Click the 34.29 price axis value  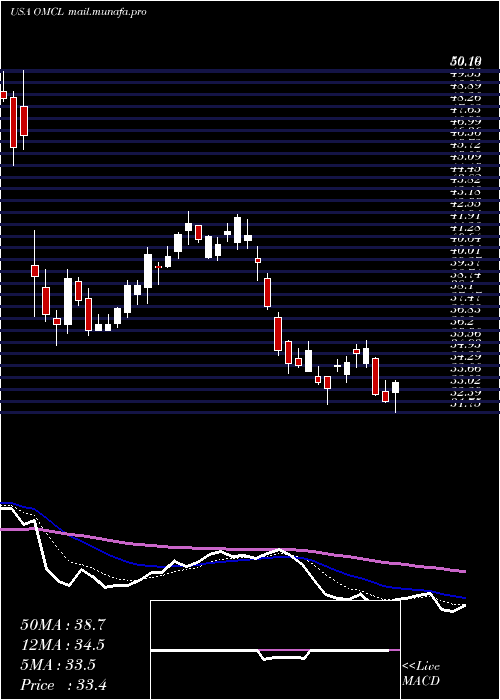coord(465,358)
